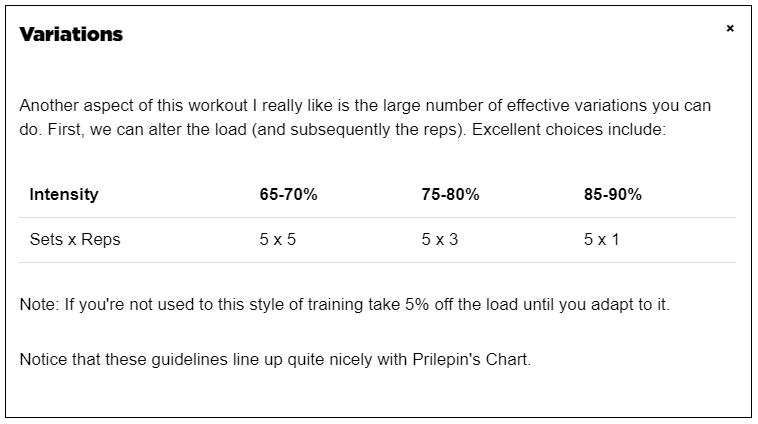Click the 5 x 3 table cell
758x424 pixels.
(439, 240)
